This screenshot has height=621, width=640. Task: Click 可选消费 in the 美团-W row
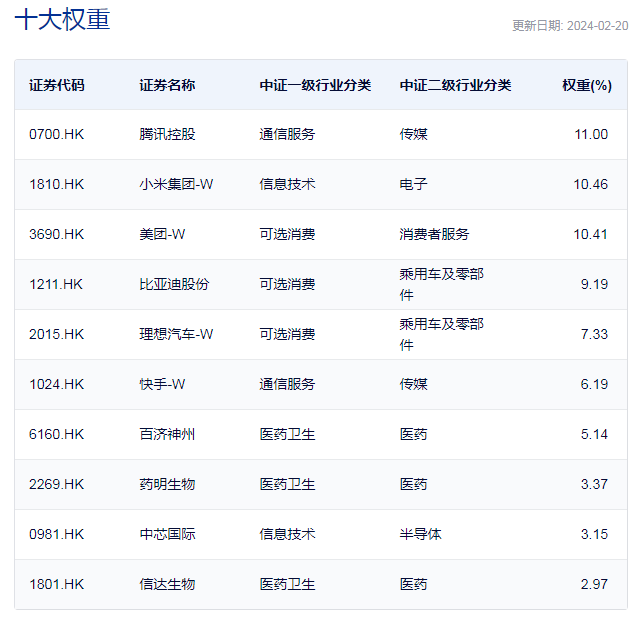tap(287, 234)
